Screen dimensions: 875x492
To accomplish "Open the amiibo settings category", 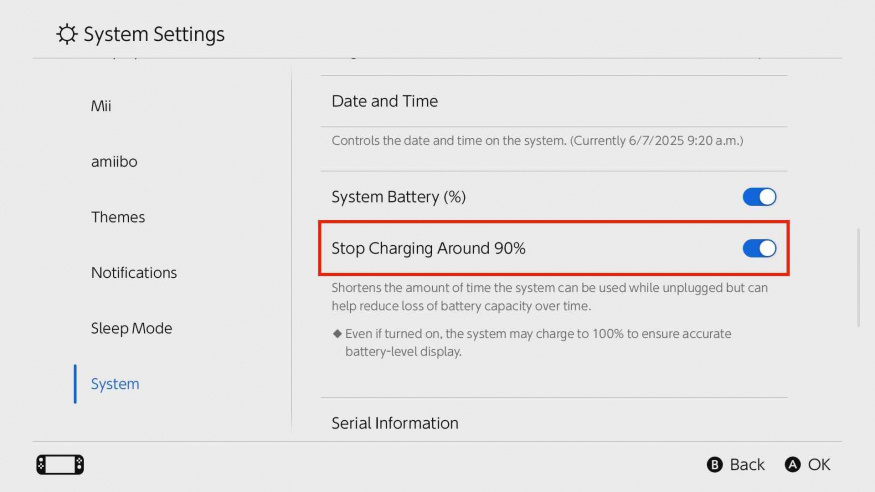I will pos(114,161).
